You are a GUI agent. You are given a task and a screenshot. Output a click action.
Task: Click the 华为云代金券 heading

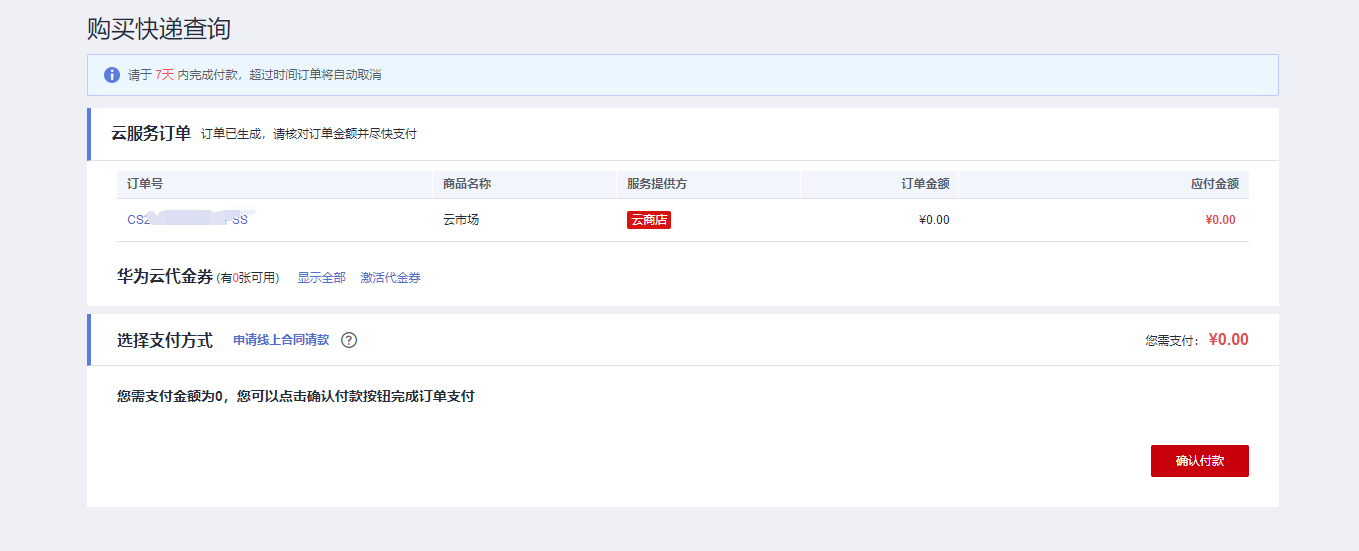165,277
